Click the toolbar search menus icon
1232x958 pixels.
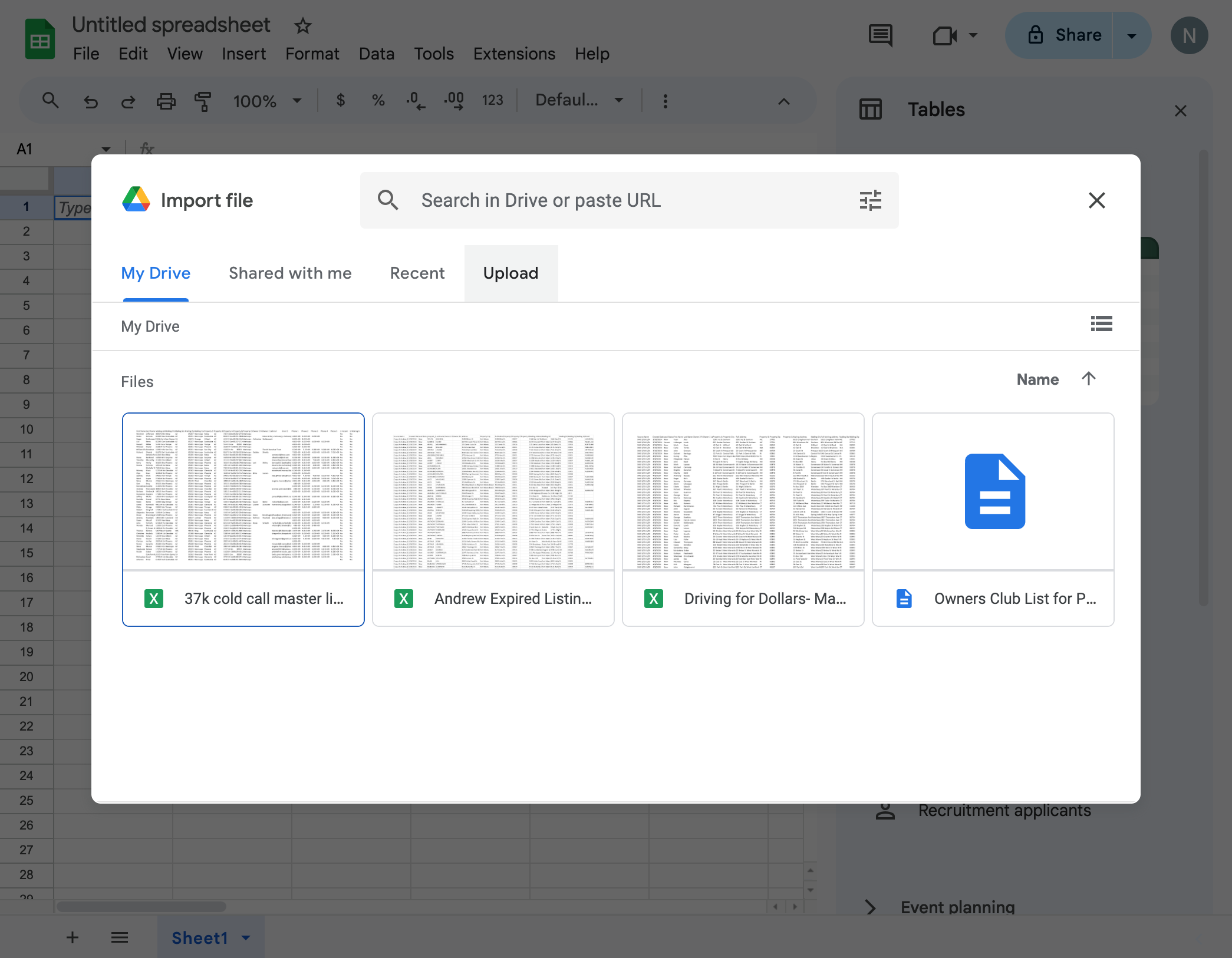pyautogui.click(x=51, y=100)
